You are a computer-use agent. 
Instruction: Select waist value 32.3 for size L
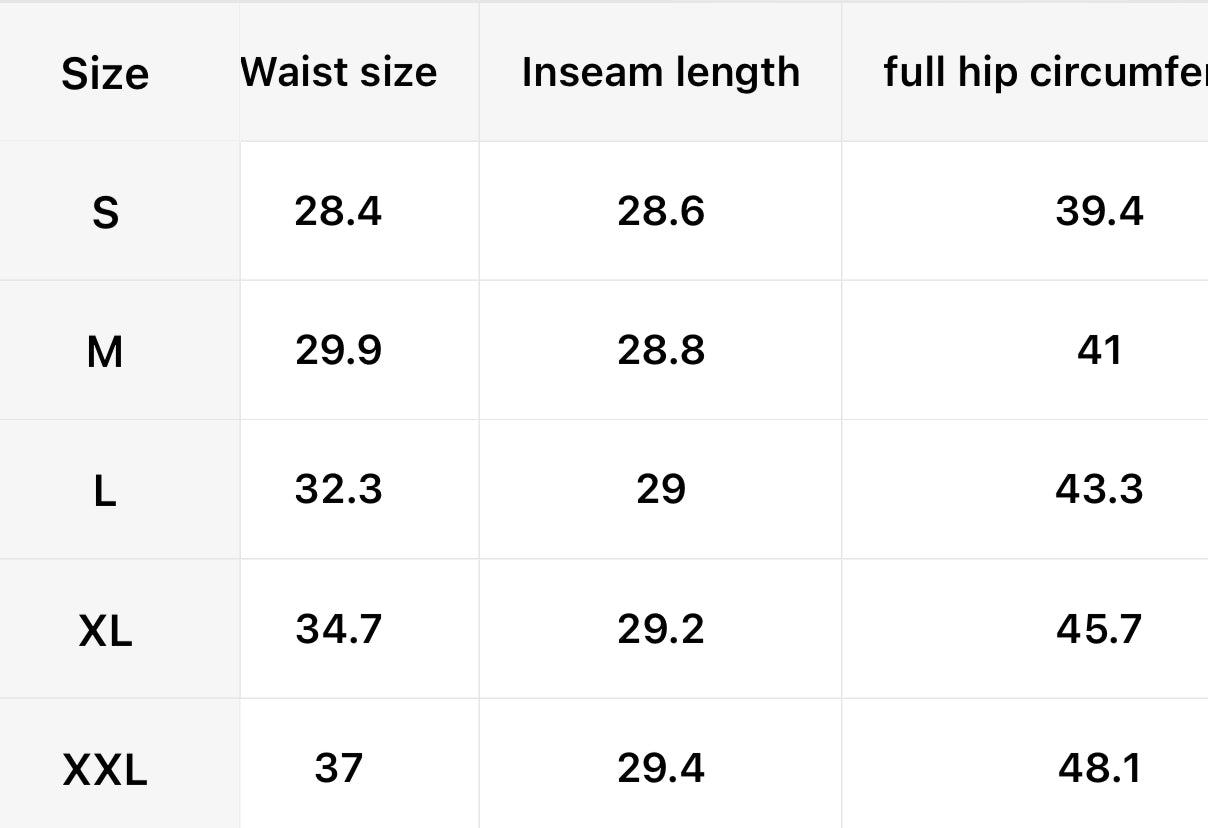click(338, 489)
